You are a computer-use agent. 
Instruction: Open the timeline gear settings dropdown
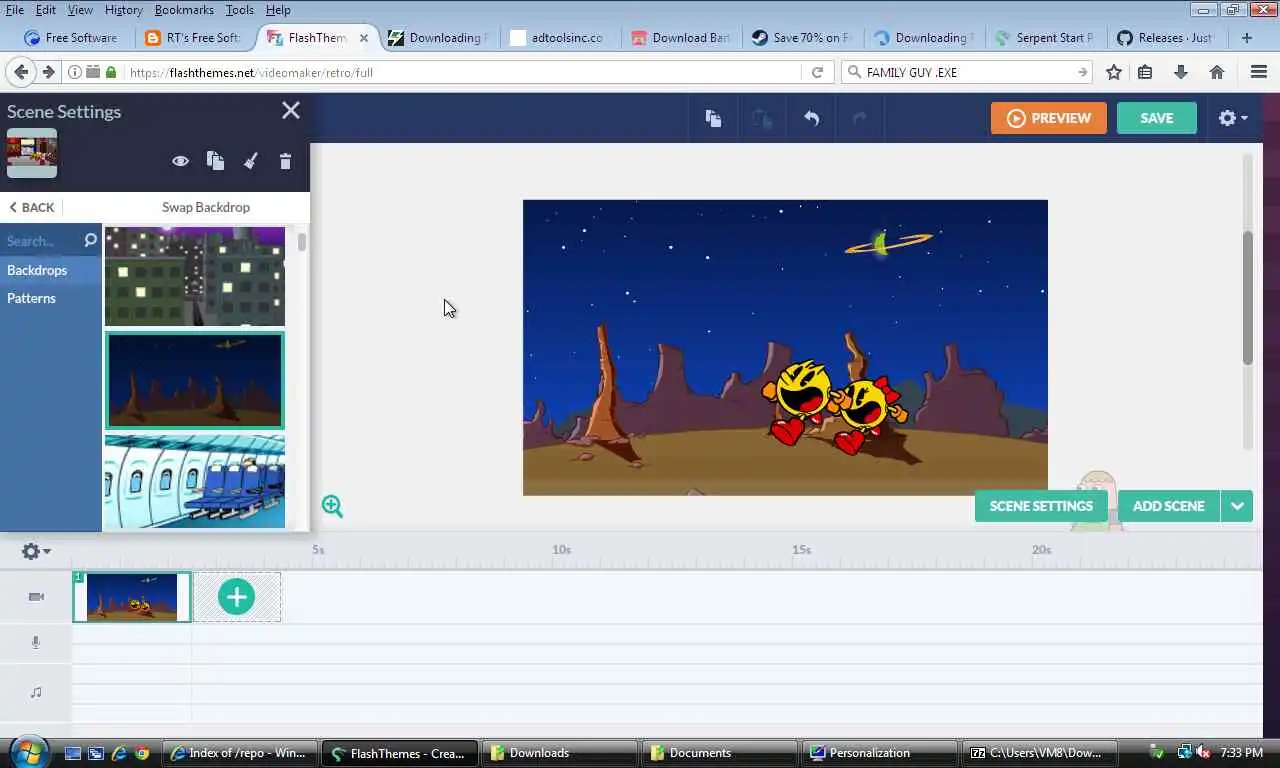coord(36,551)
